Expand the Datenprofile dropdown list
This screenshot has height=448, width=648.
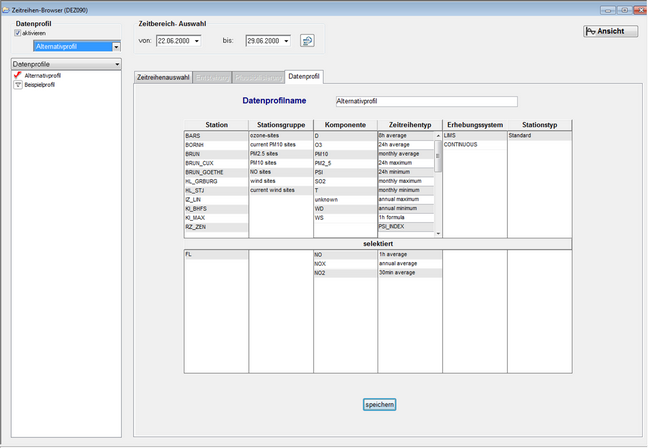tap(116, 64)
